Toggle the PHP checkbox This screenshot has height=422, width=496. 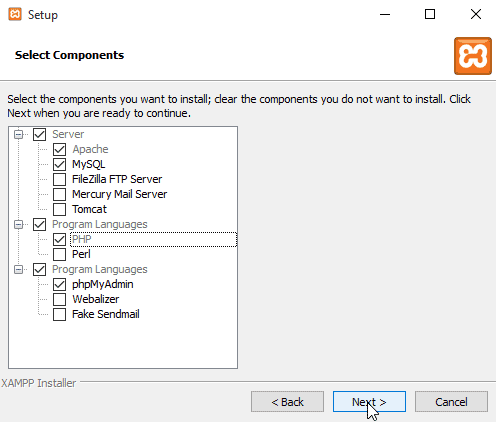[x=59, y=239]
